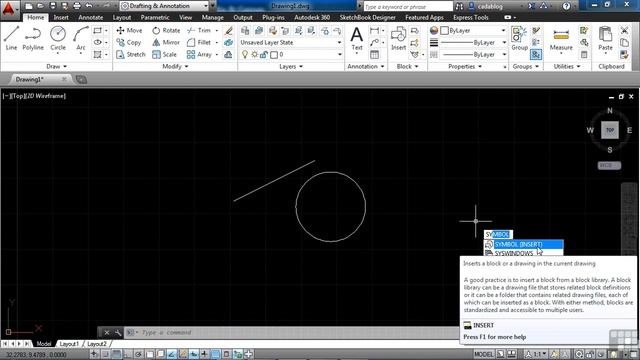640x360 pixels.
Task: Select the Circle tool
Action: click(58, 38)
